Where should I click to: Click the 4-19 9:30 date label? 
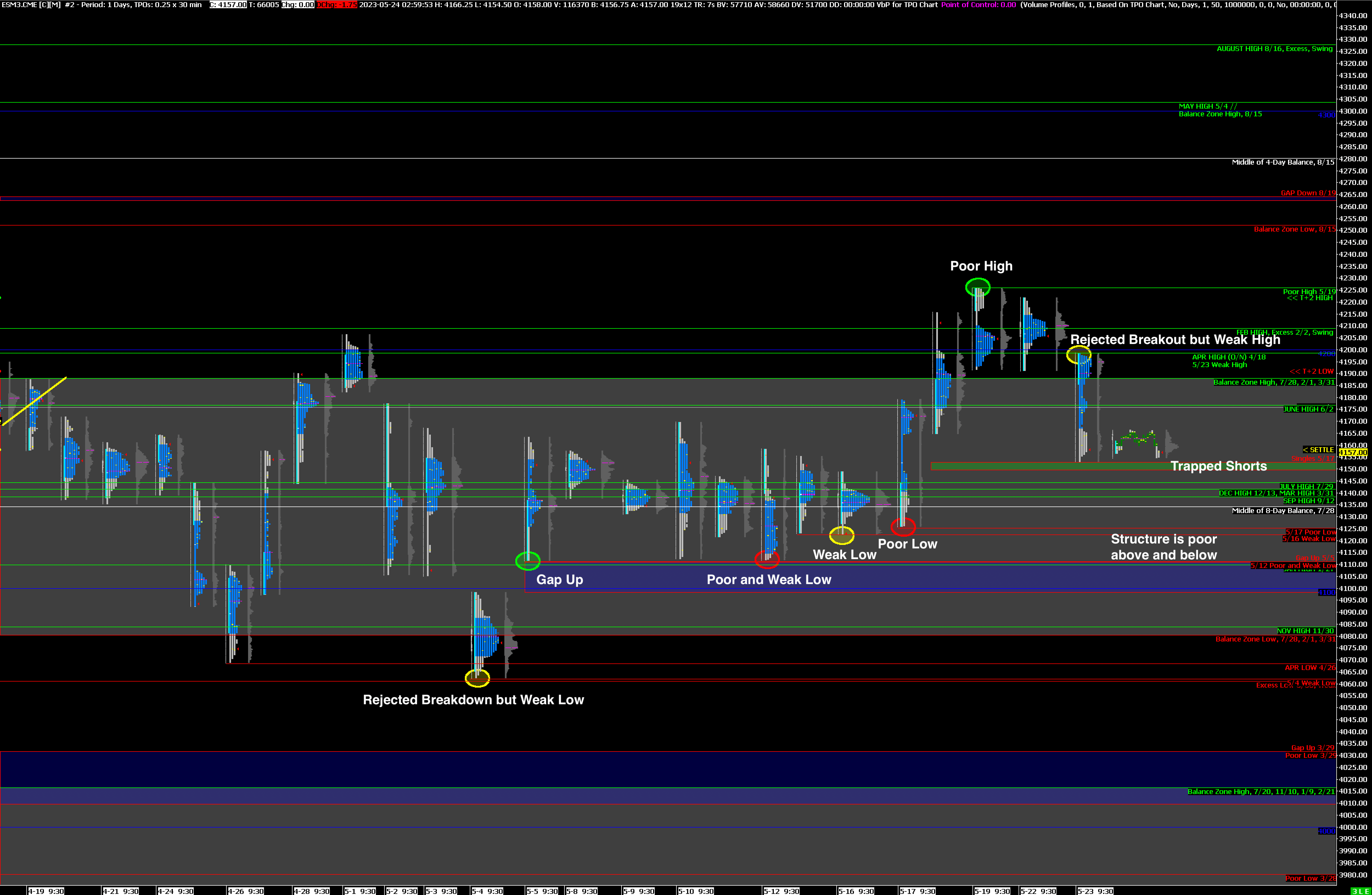coord(46,891)
